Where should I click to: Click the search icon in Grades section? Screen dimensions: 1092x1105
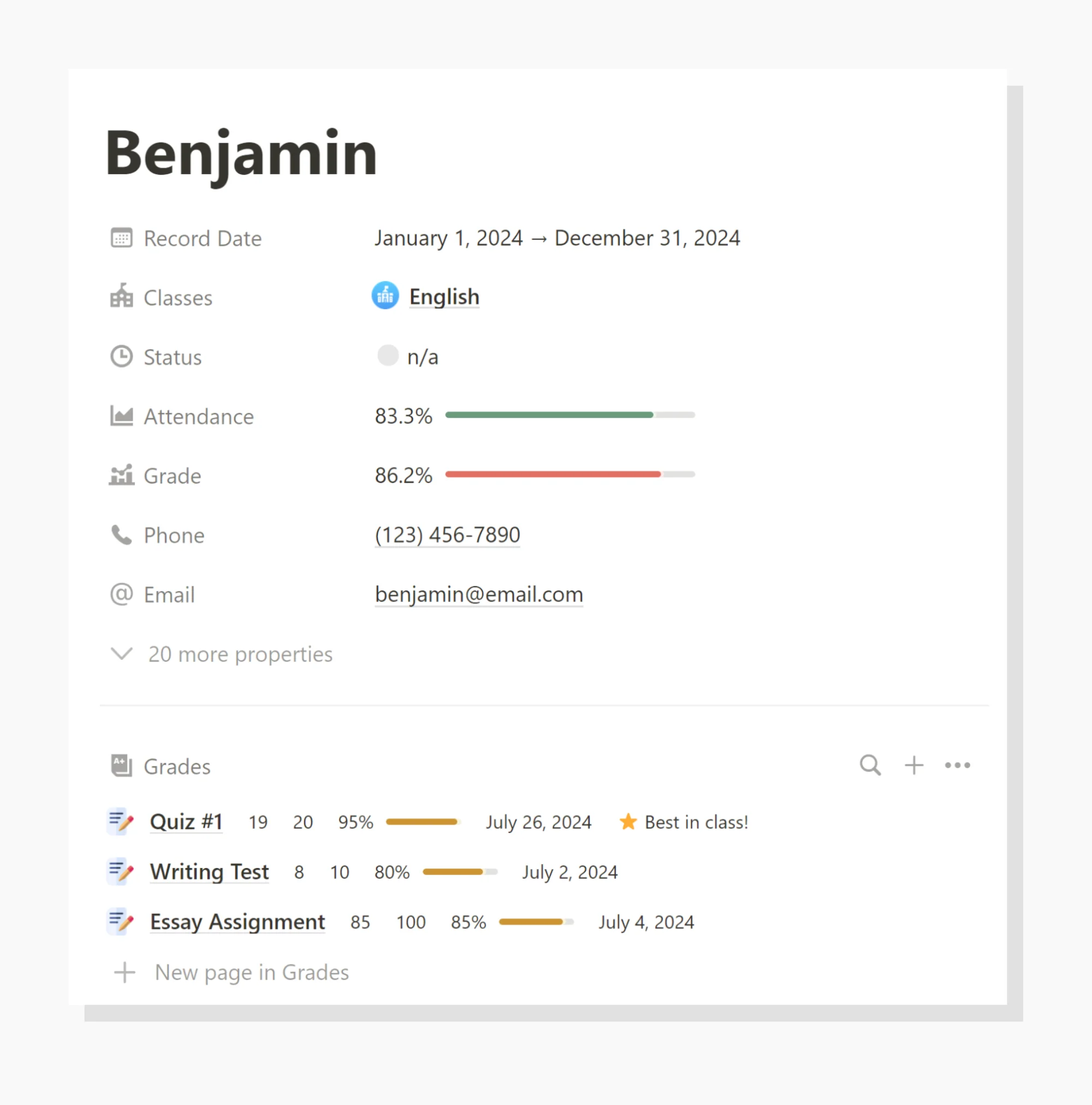point(869,766)
